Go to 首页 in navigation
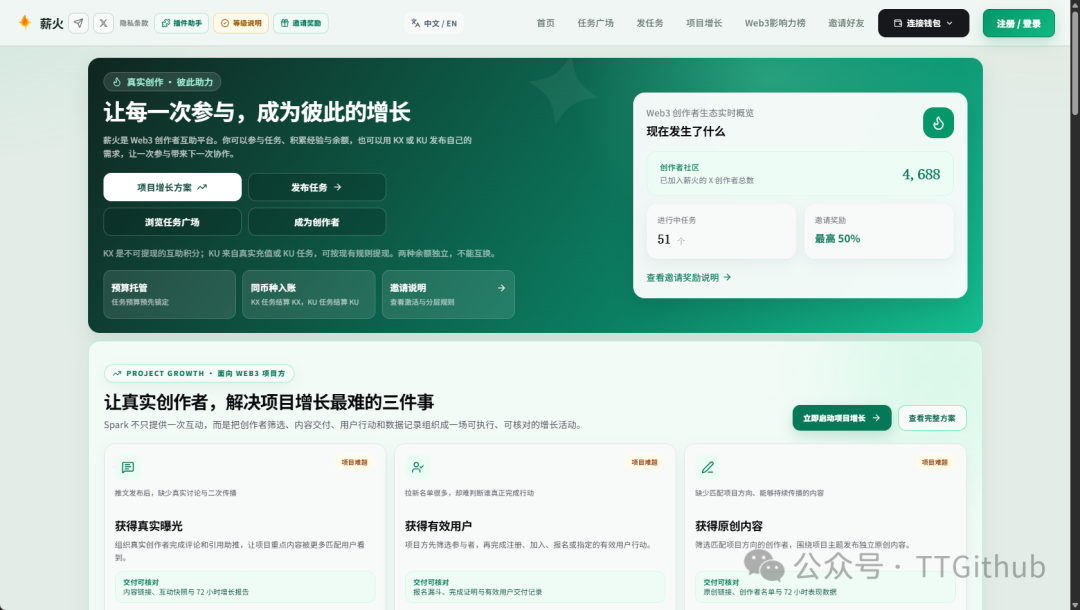 546,23
